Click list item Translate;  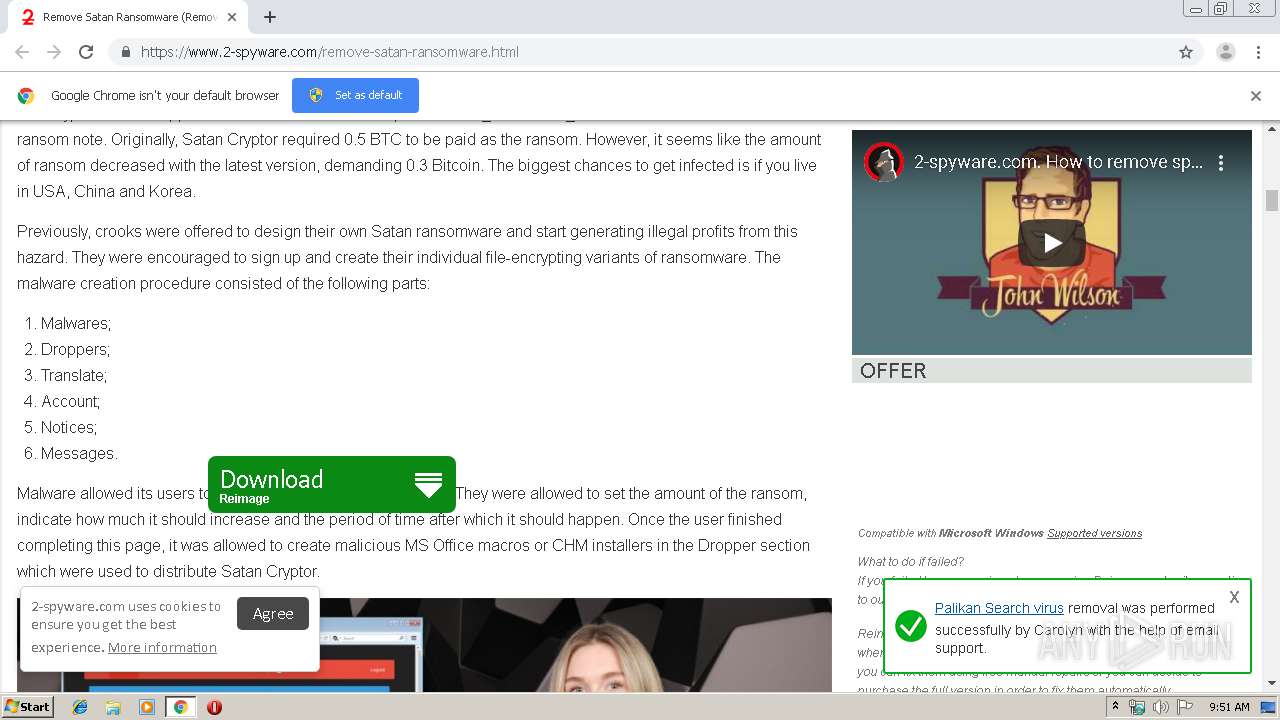(74, 375)
